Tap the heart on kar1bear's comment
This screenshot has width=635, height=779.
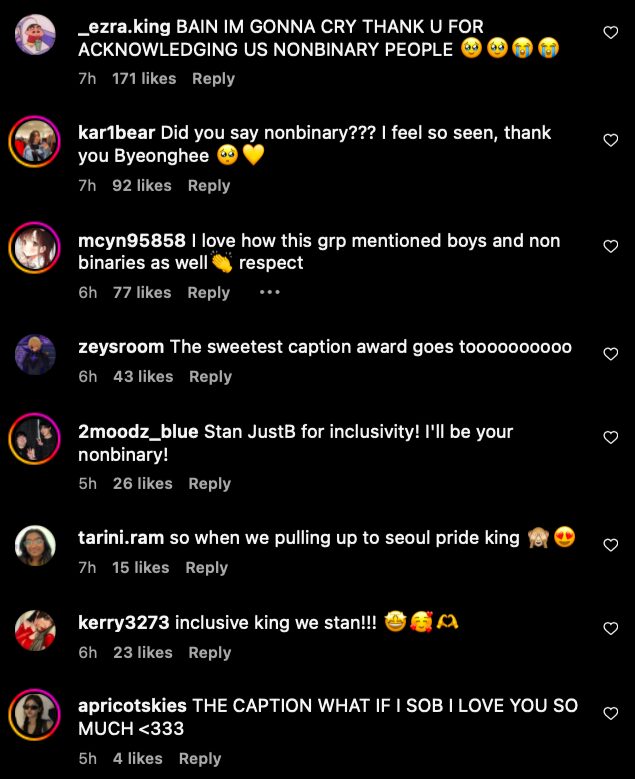pyautogui.click(x=610, y=140)
